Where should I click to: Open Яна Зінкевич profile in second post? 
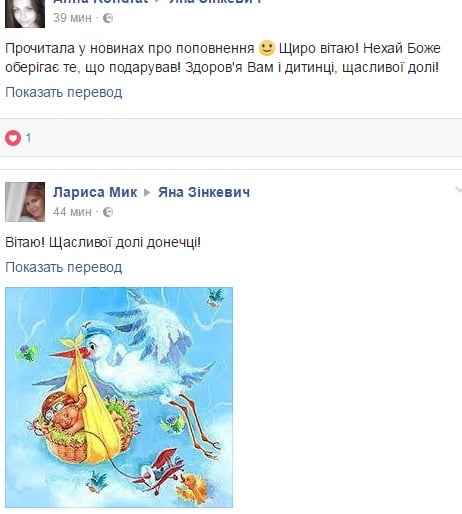pos(204,192)
